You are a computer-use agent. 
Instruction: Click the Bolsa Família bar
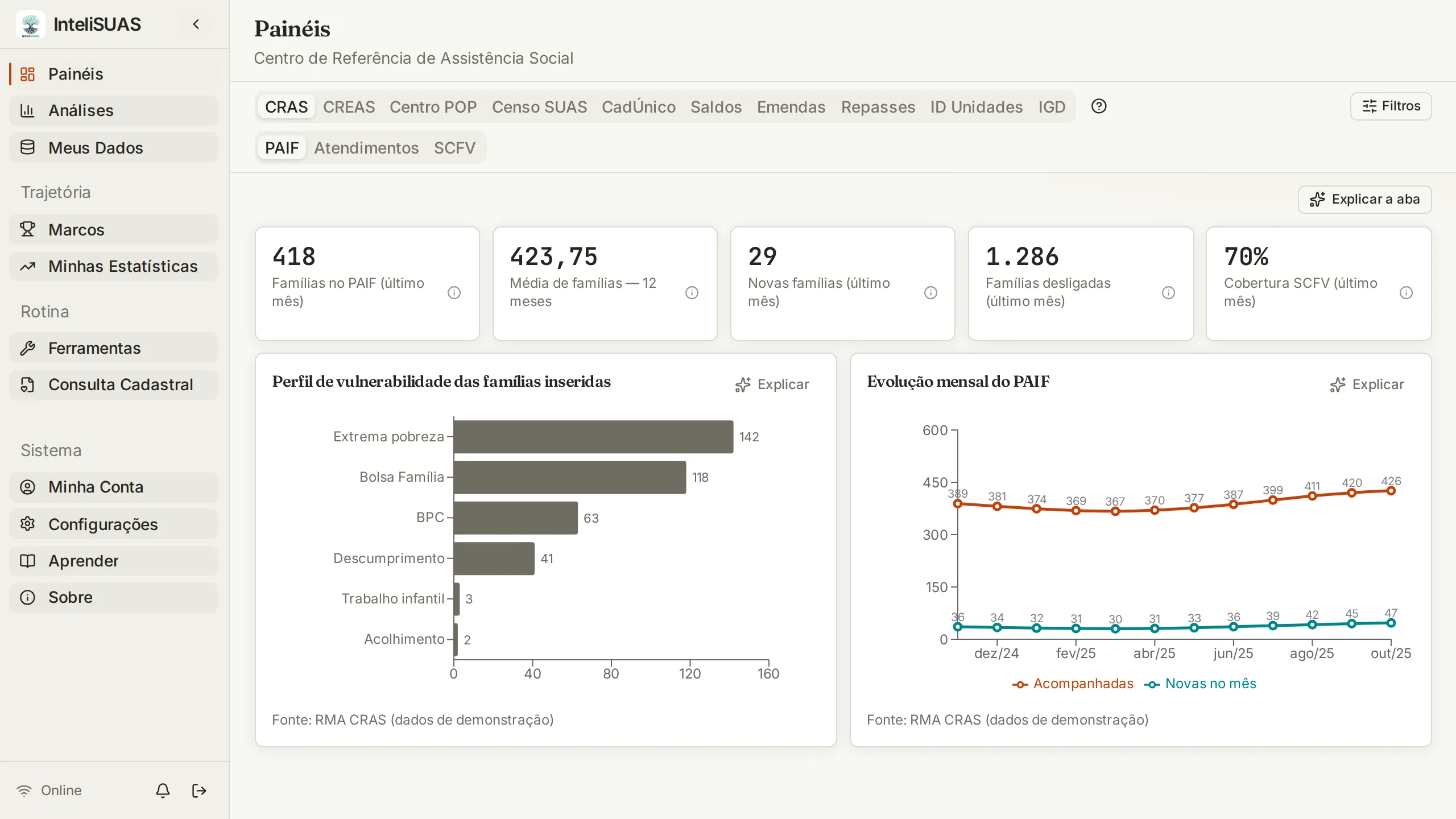(570, 477)
